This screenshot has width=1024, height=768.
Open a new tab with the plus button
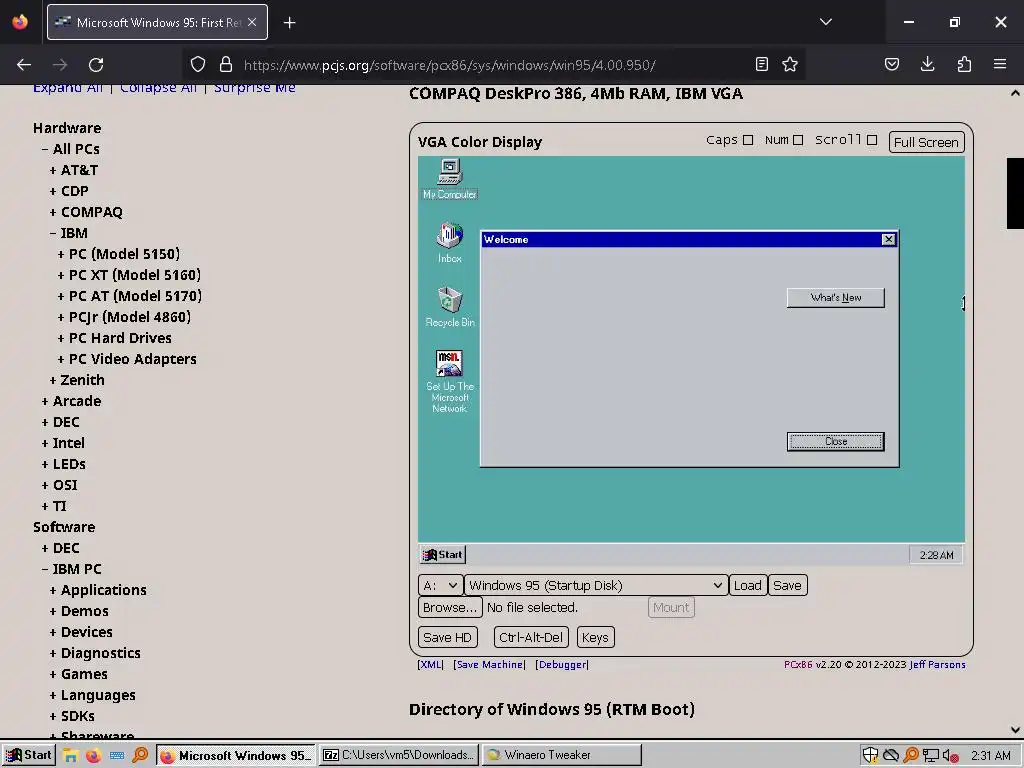click(289, 23)
